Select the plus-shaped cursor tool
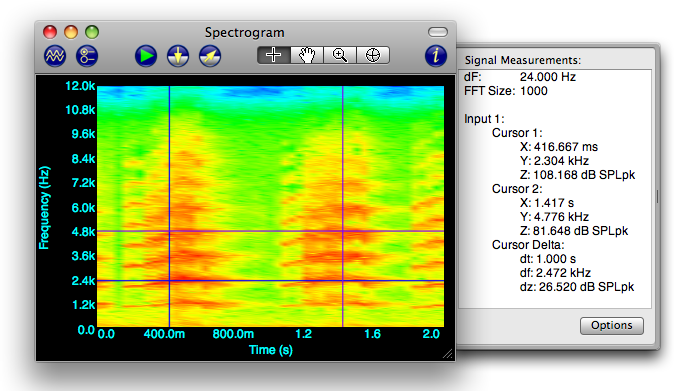 click(274, 55)
